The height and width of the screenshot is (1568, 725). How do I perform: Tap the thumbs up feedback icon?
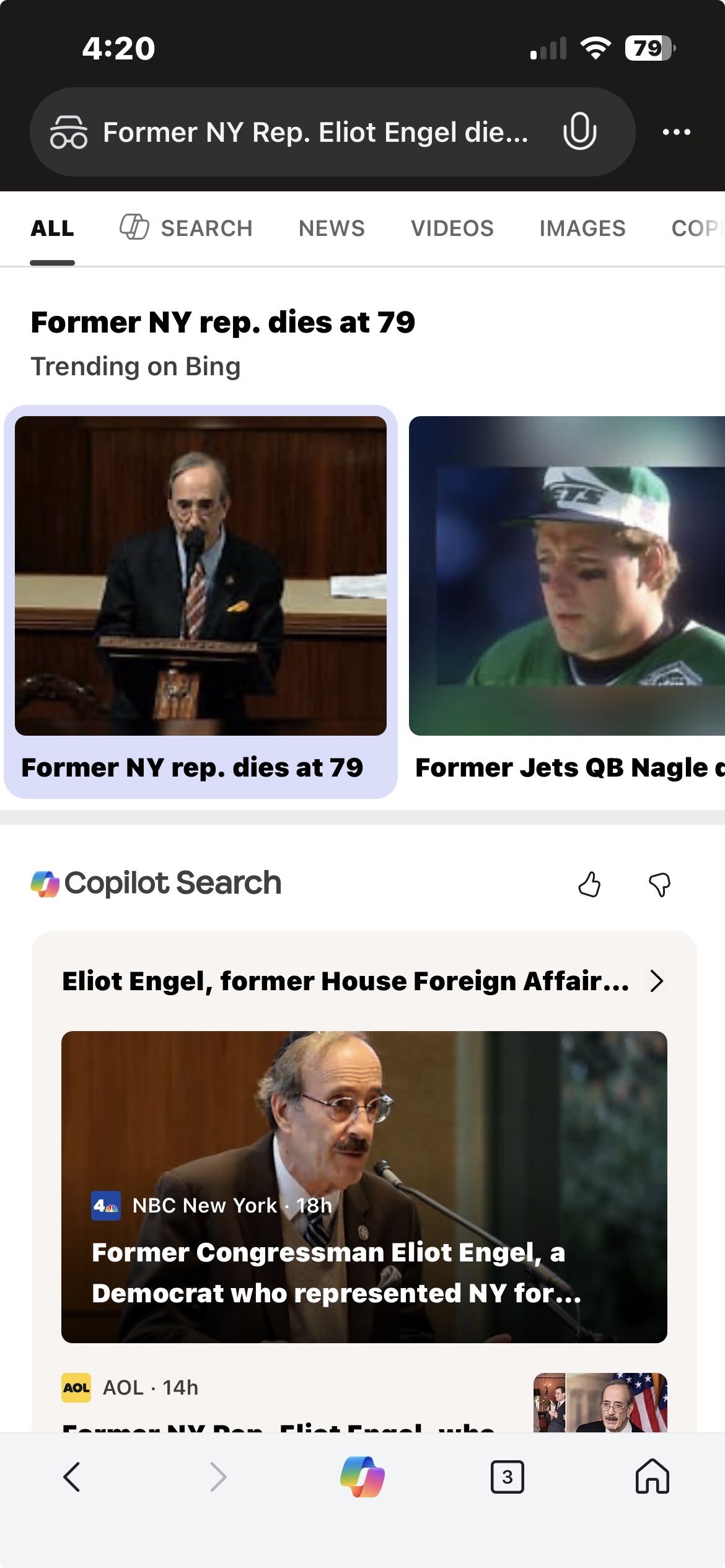pos(589,884)
